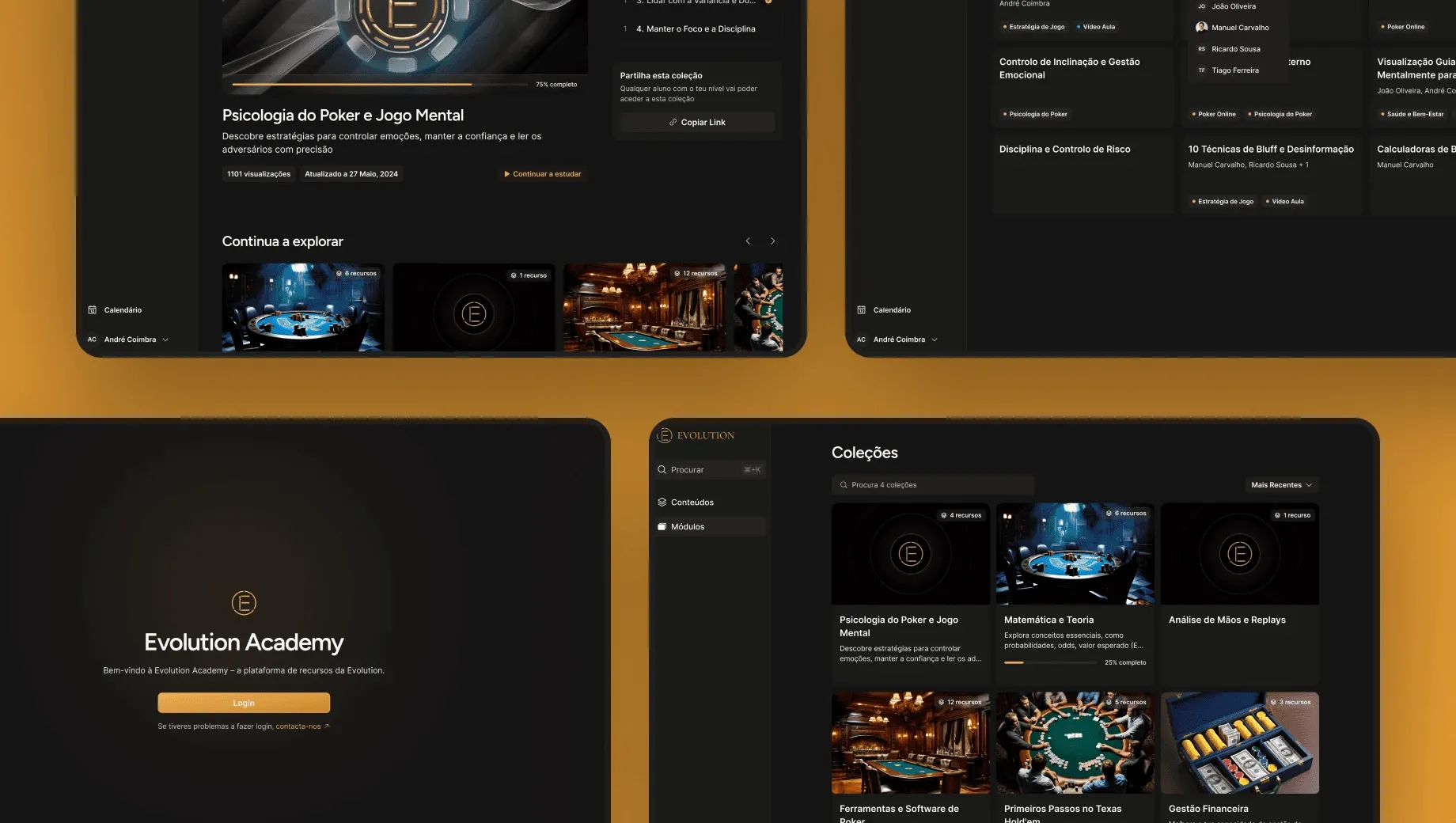The image size is (1456, 823).
Task: Click '4. Manter o Foco e a Disciplina'
Action: pos(696,29)
